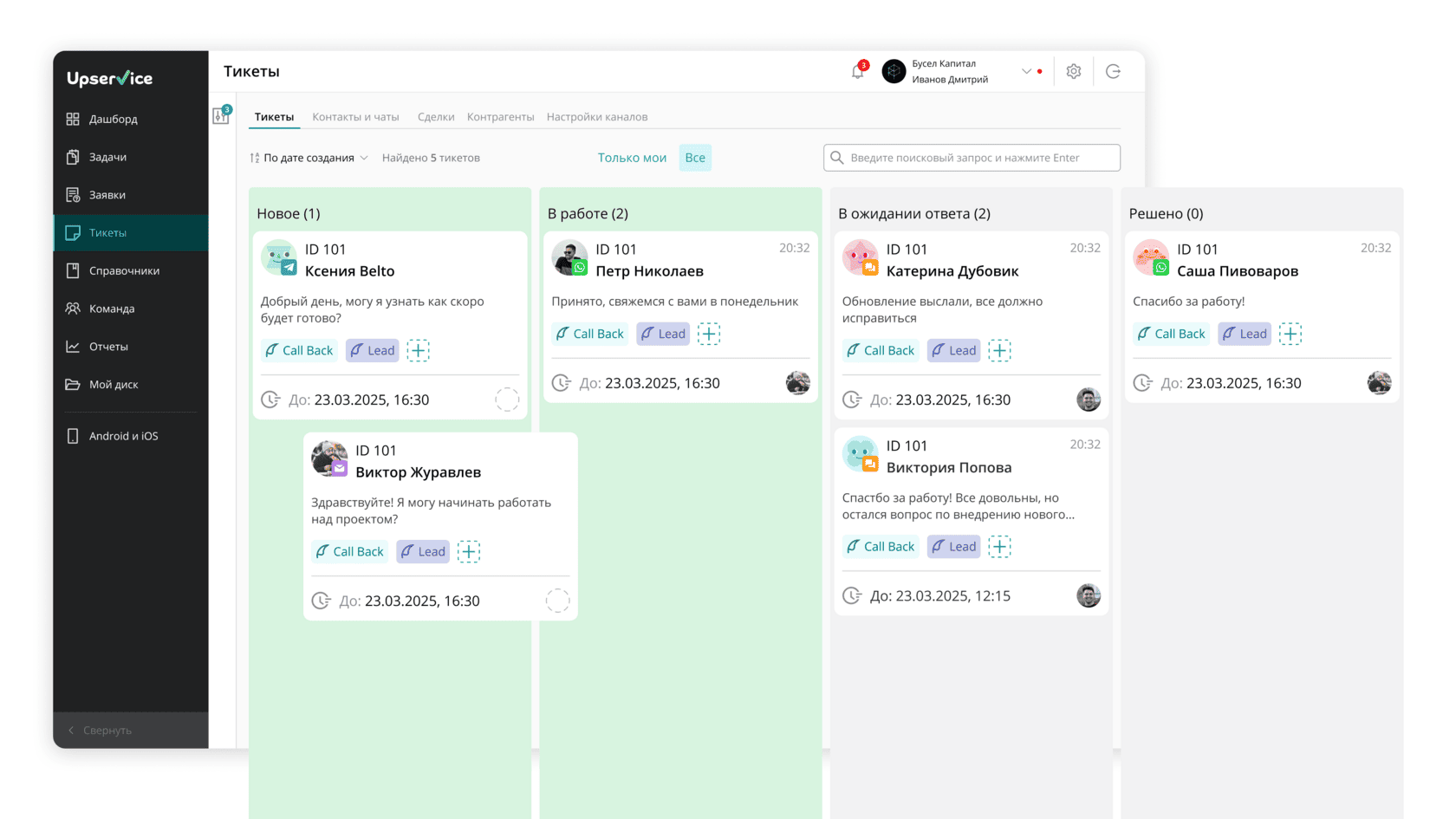Click Call Back tag on Виктория Попова ticket

coord(881,546)
